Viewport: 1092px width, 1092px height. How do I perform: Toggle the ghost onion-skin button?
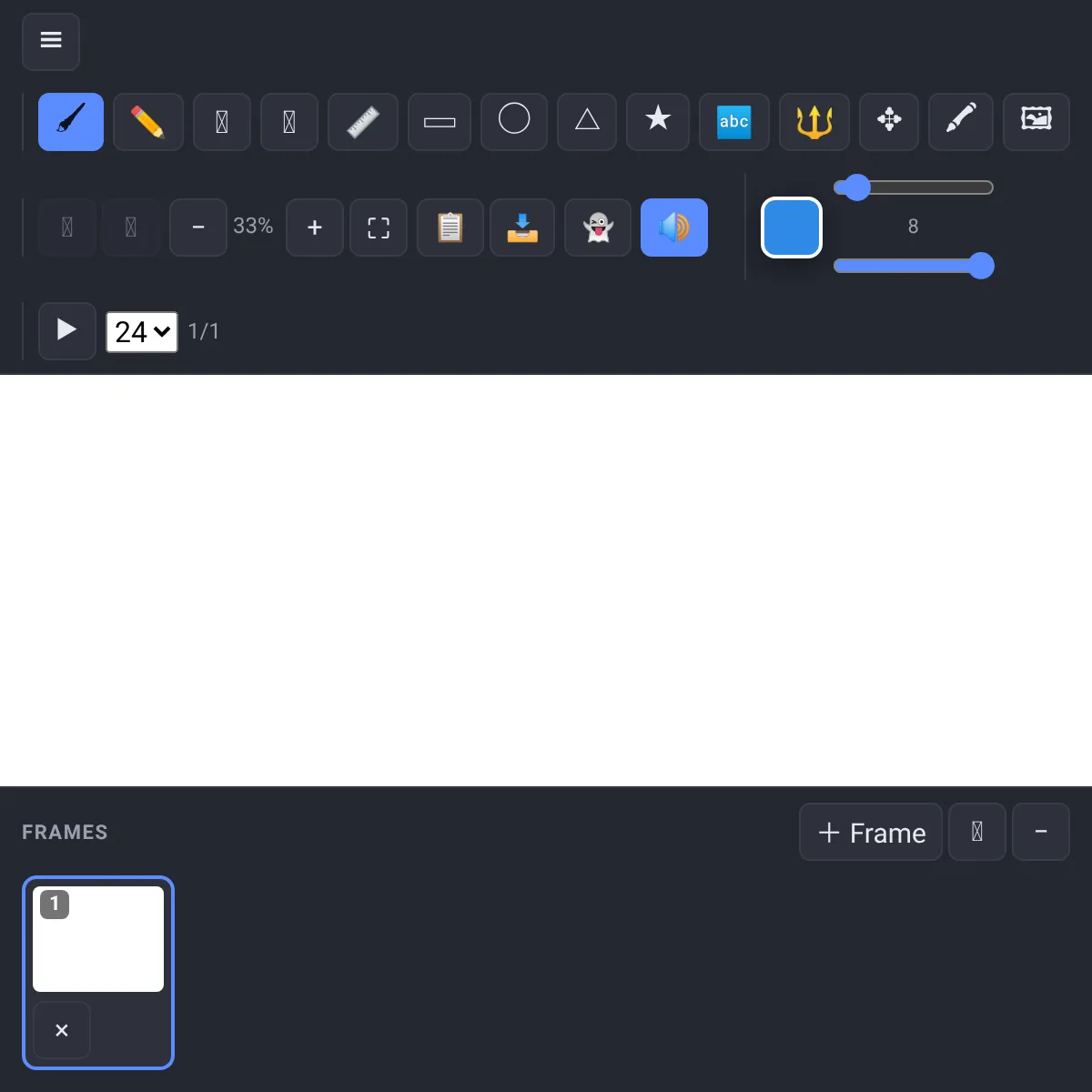pos(598,227)
